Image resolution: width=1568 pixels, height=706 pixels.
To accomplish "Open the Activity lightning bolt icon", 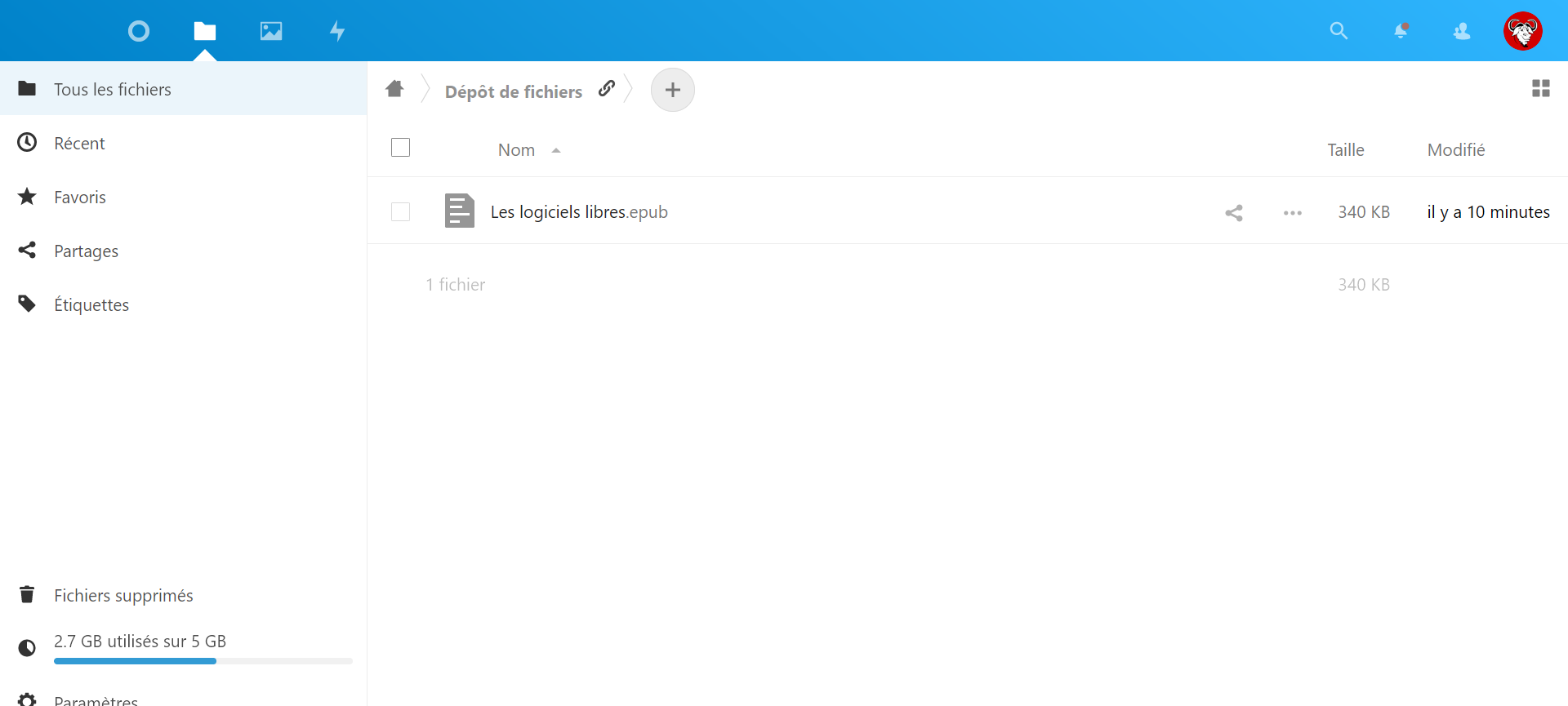I will pos(336,31).
